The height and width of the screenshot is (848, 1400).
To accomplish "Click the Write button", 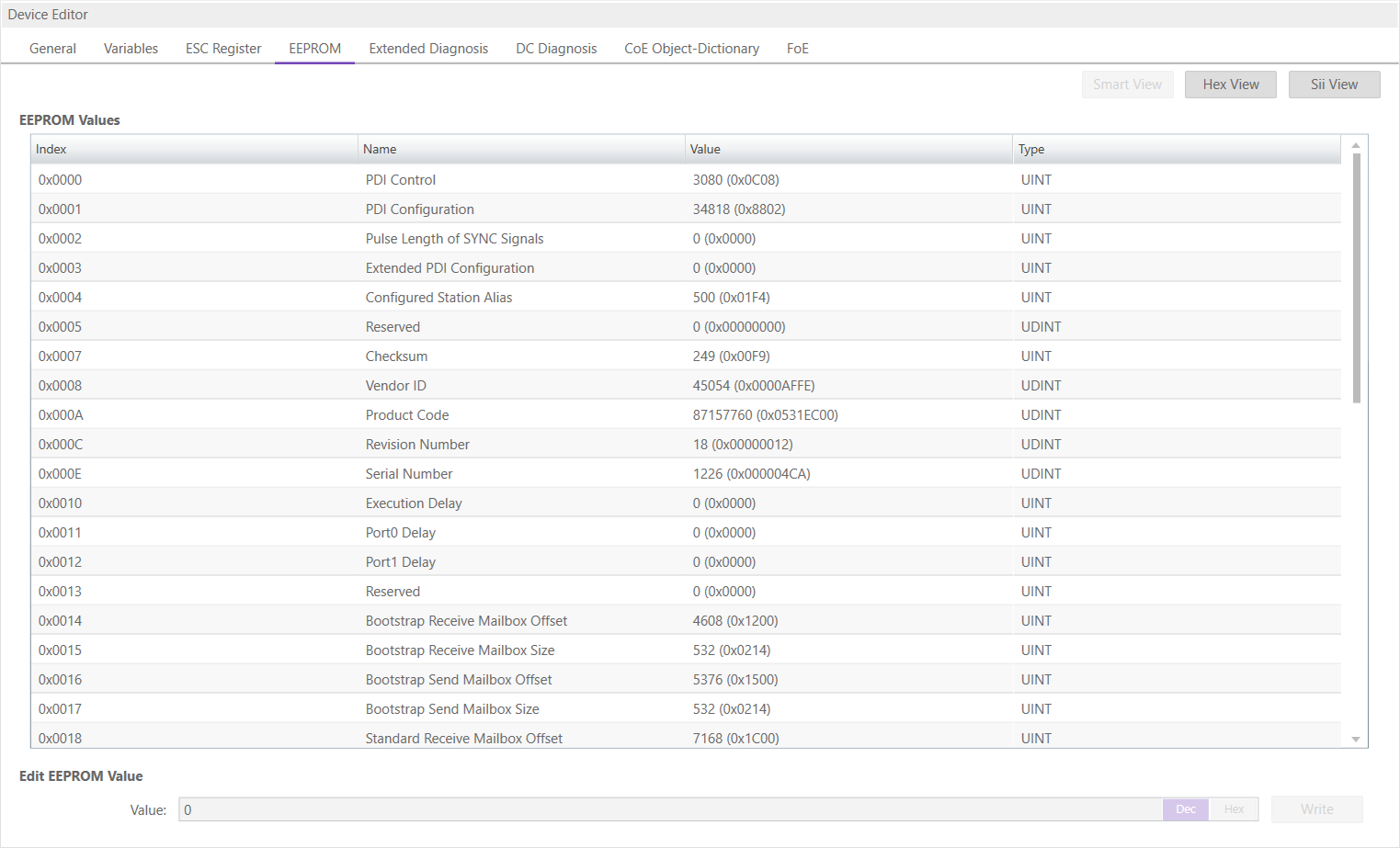I will [x=1316, y=809].
